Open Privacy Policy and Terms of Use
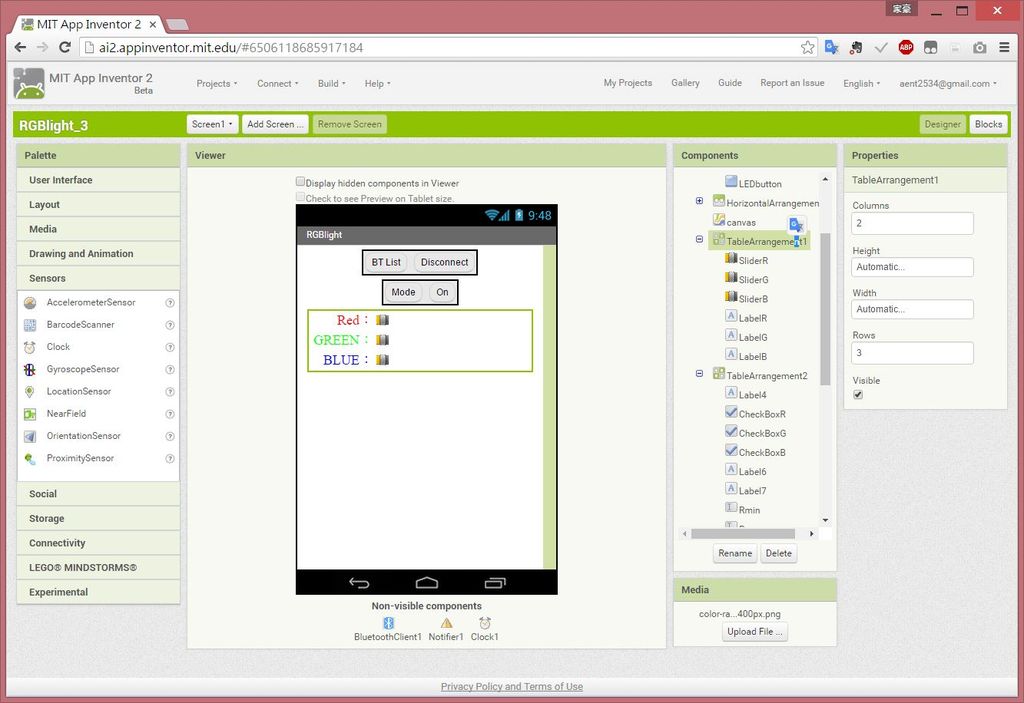The image size is (1024, 703). pos(511,687)
